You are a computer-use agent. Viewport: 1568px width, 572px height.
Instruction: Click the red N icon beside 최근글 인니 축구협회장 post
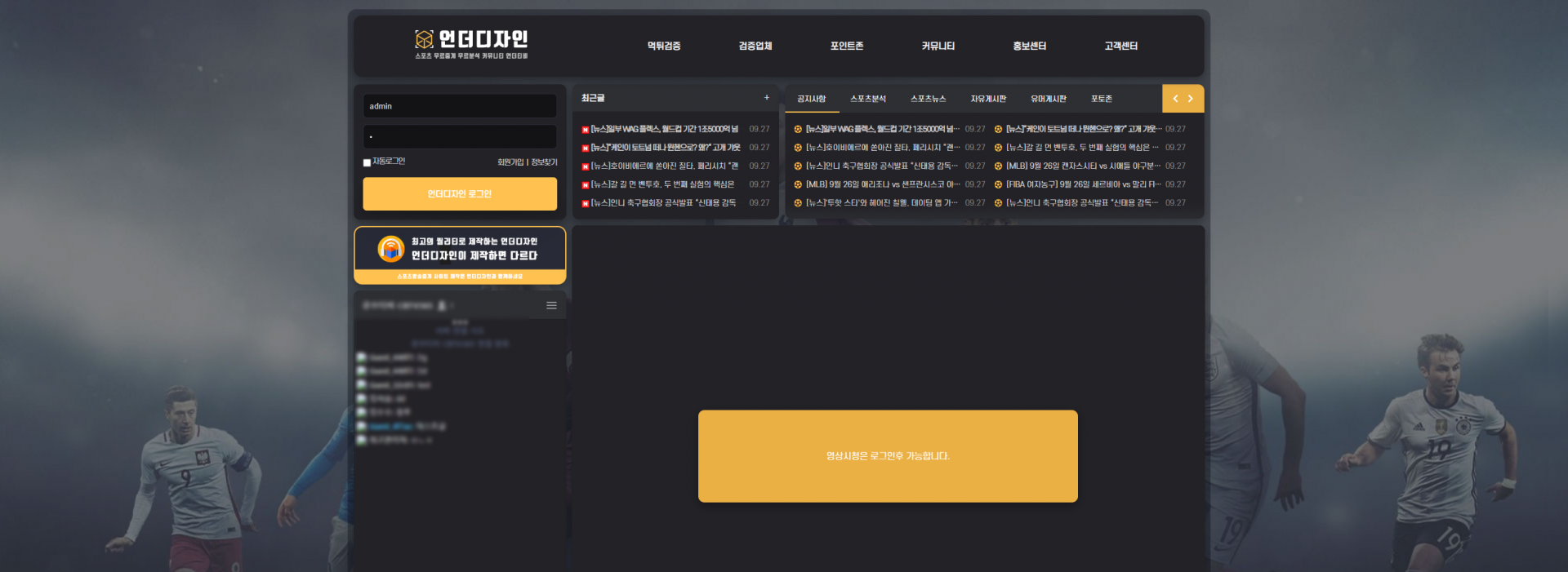pyautogui.click(x=585, y=203)
